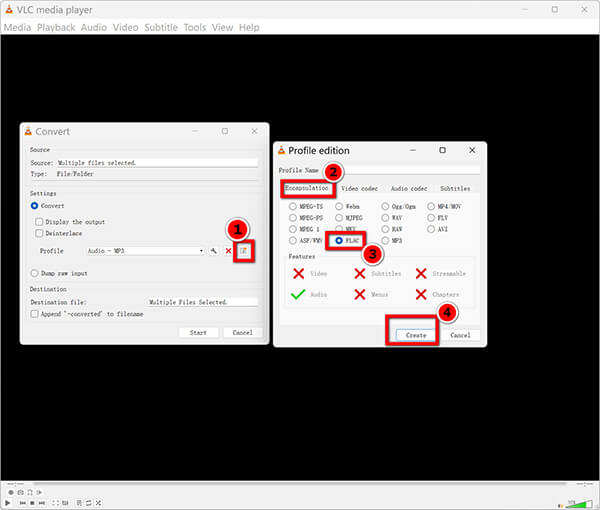Select the Webm encapsulation option
The image size is (600, 510).
[339, 207]
